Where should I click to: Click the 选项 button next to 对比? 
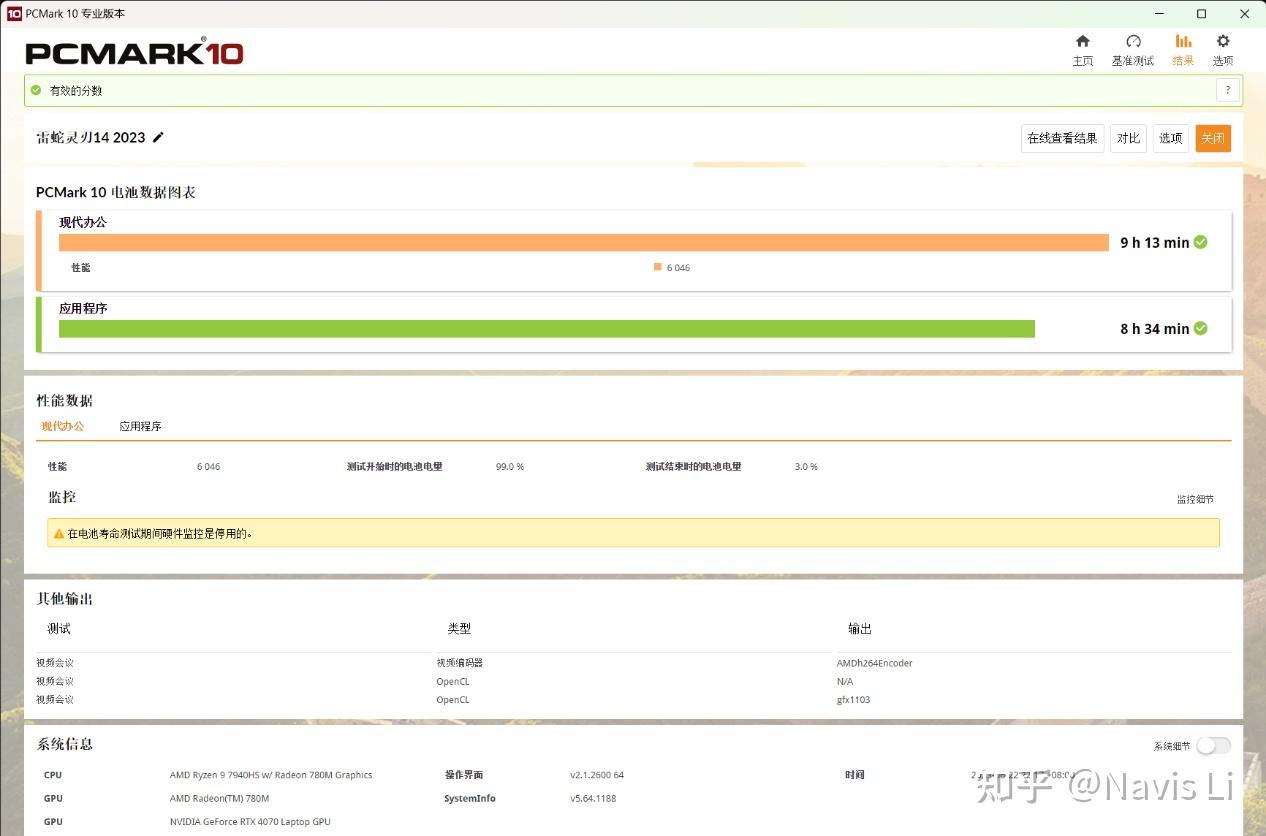pos(1171,138)
